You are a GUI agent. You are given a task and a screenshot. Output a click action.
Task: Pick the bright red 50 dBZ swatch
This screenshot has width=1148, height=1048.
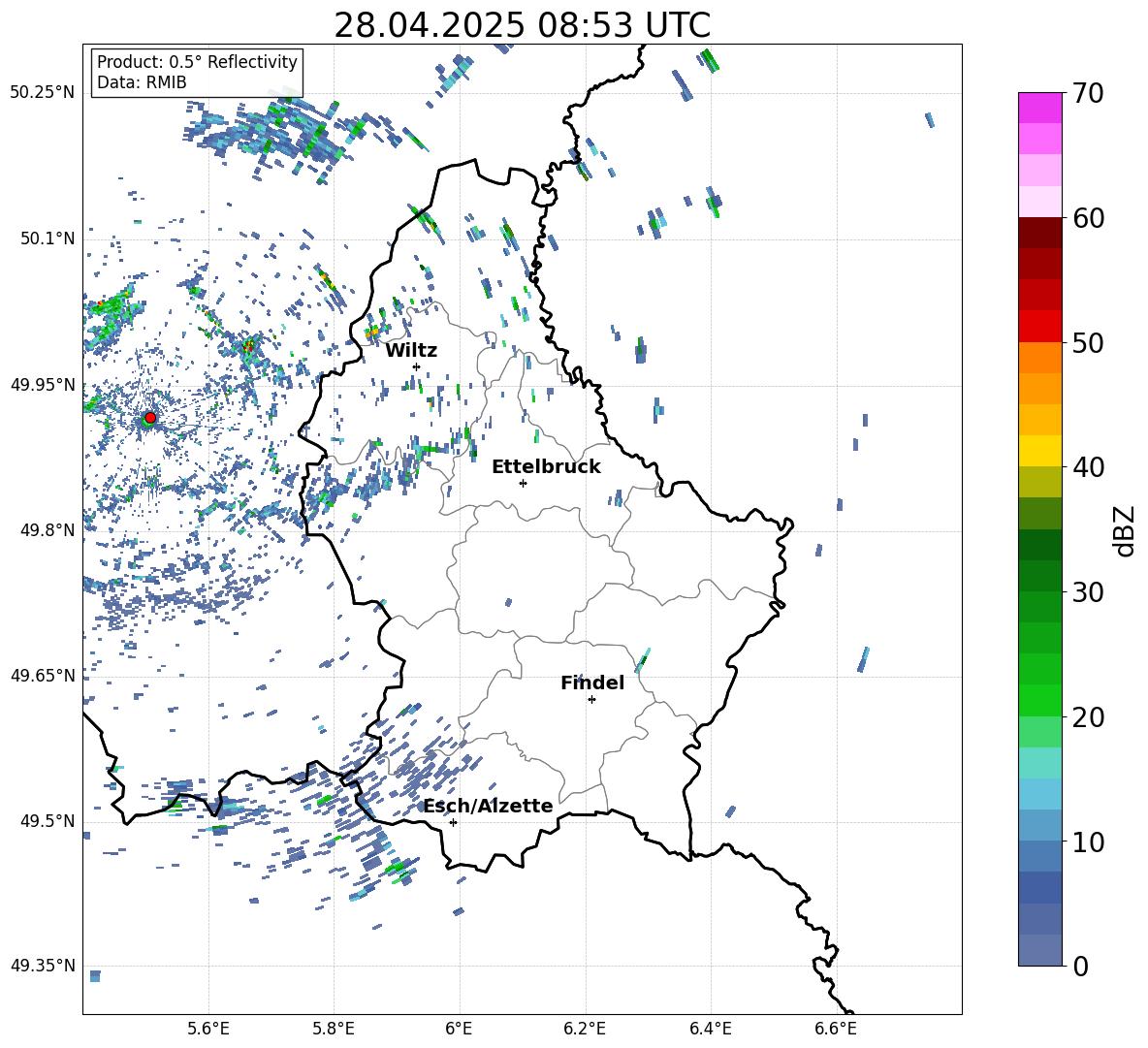pos(1040,327)
